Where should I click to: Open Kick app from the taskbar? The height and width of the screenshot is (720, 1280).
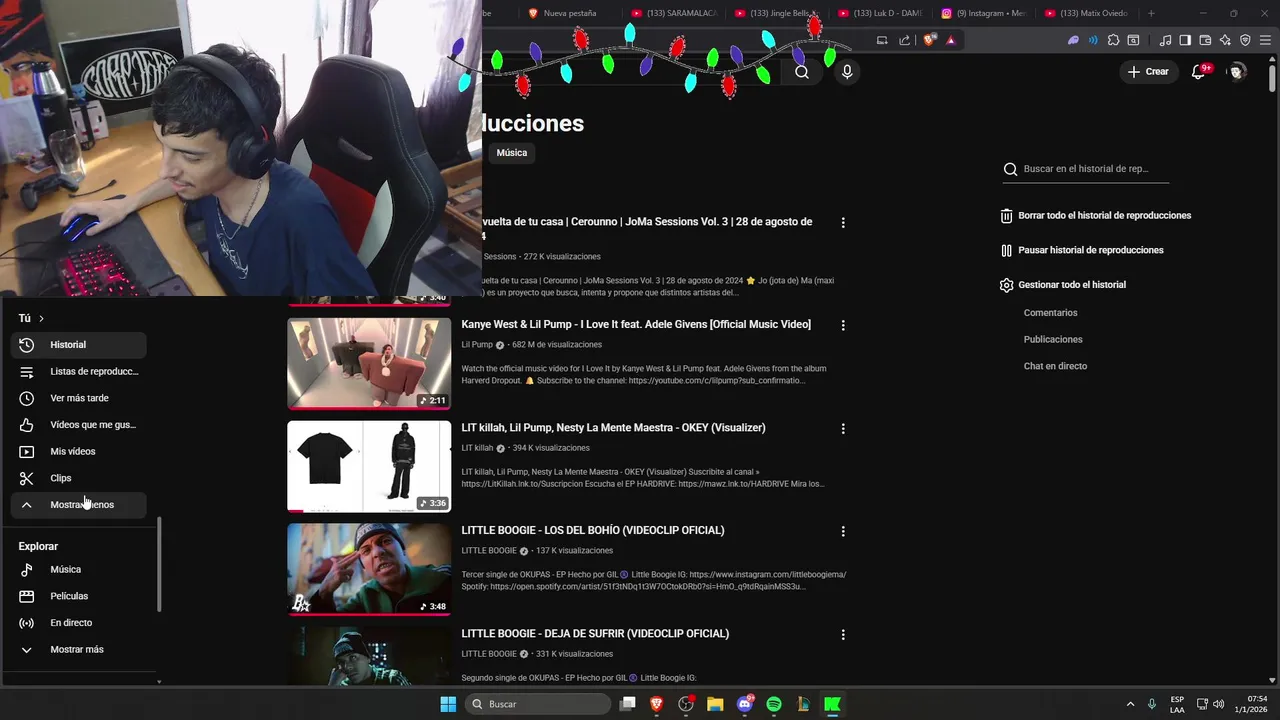pyautogui.click(x=832, y=704)
